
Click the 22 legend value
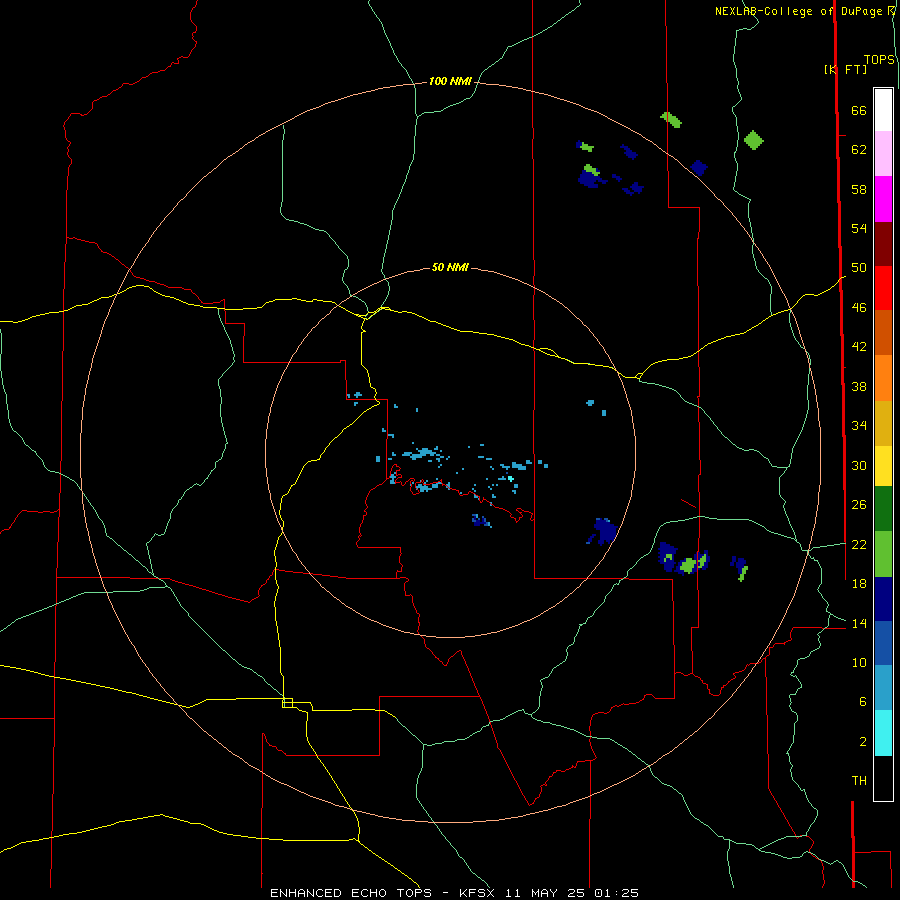859,544
